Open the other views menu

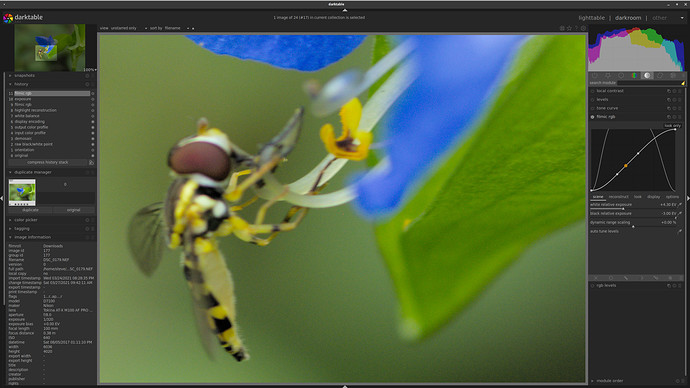(x=659, y=18)
